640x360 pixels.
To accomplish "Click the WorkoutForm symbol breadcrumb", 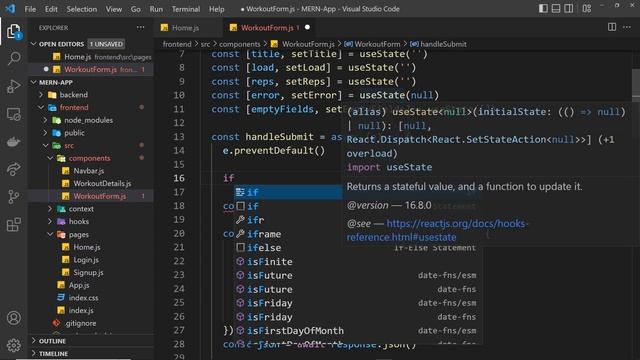I will 372,44.
